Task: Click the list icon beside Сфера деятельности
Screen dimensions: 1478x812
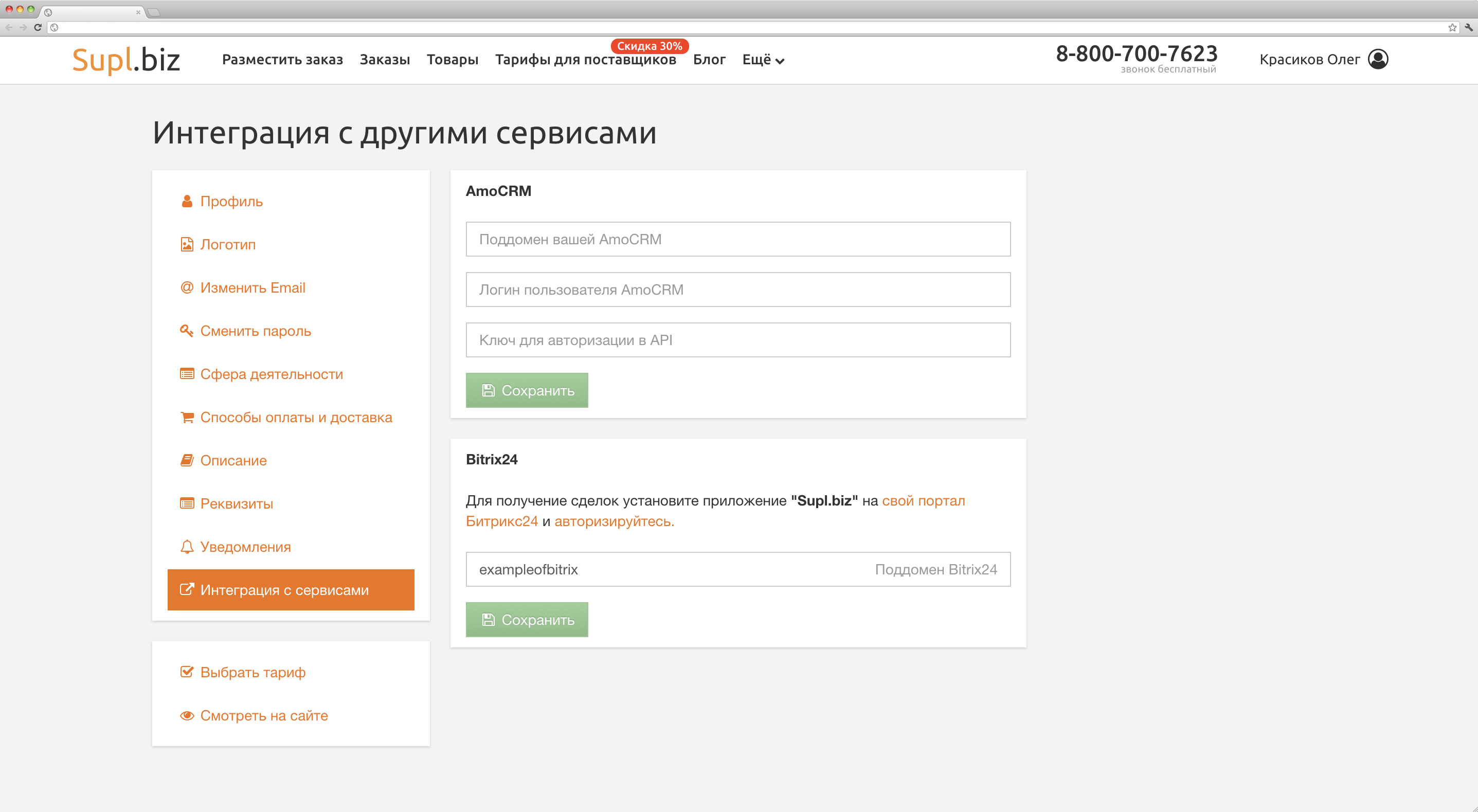Action: click(187, 374)
